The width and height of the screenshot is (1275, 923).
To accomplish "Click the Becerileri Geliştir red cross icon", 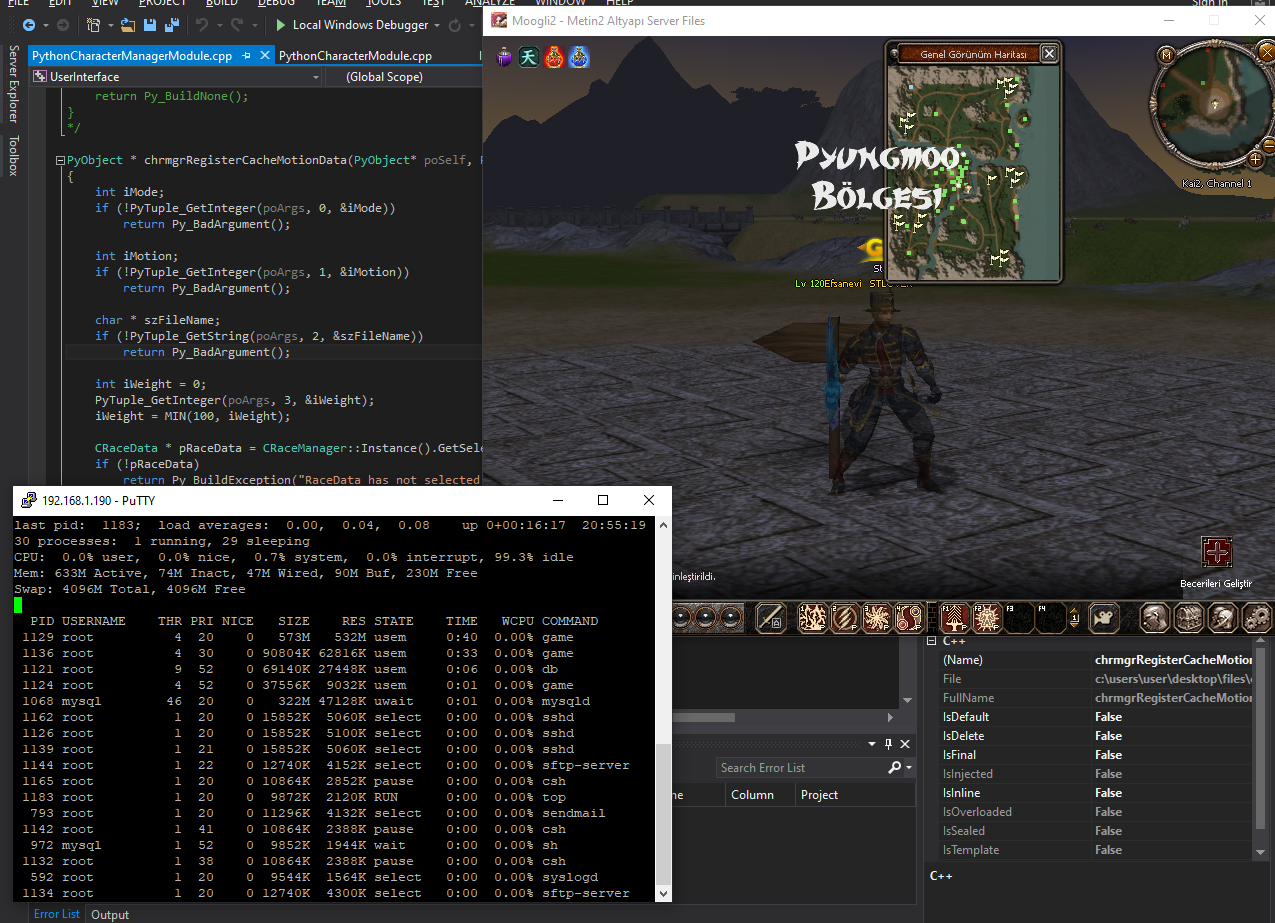I will [1217, 553].
